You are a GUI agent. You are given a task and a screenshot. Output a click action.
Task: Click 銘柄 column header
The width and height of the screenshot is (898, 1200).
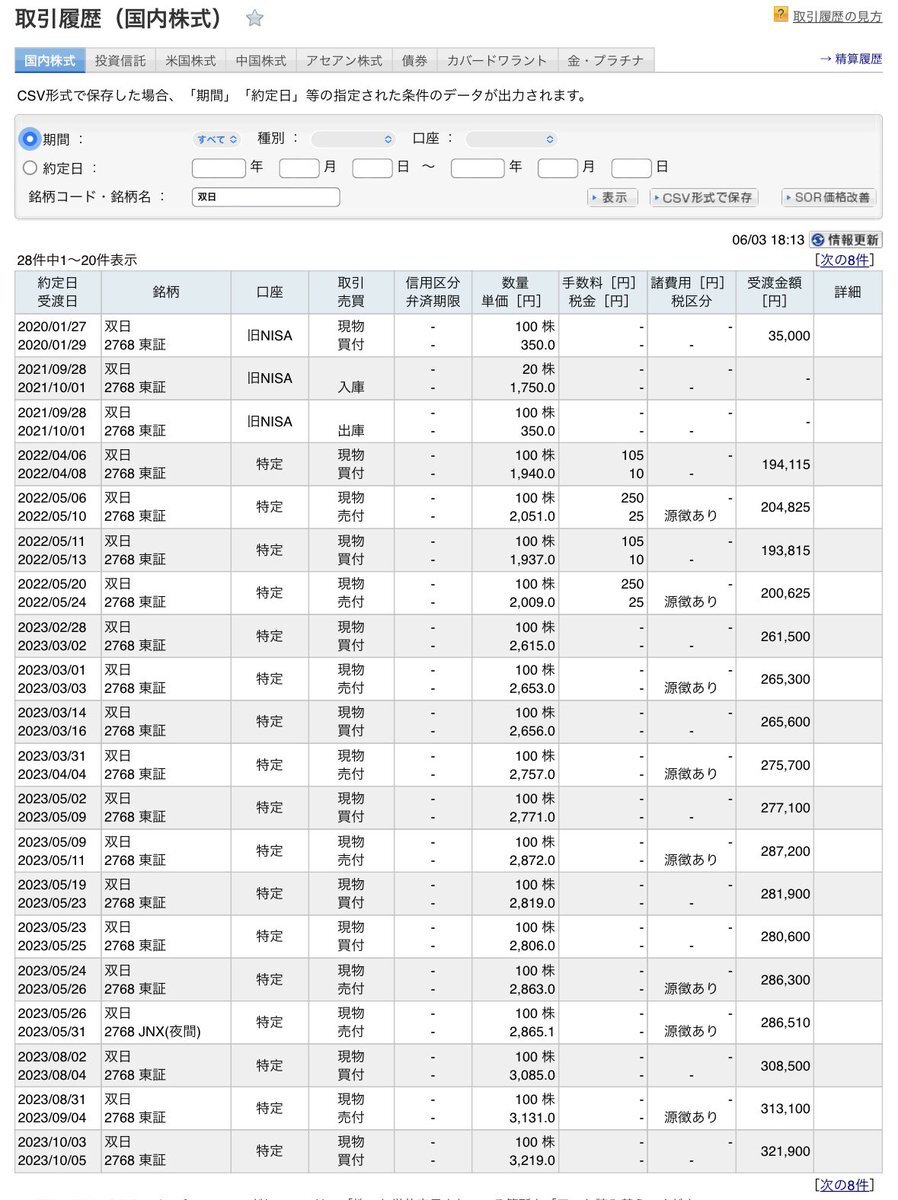(x=166, y=292)
